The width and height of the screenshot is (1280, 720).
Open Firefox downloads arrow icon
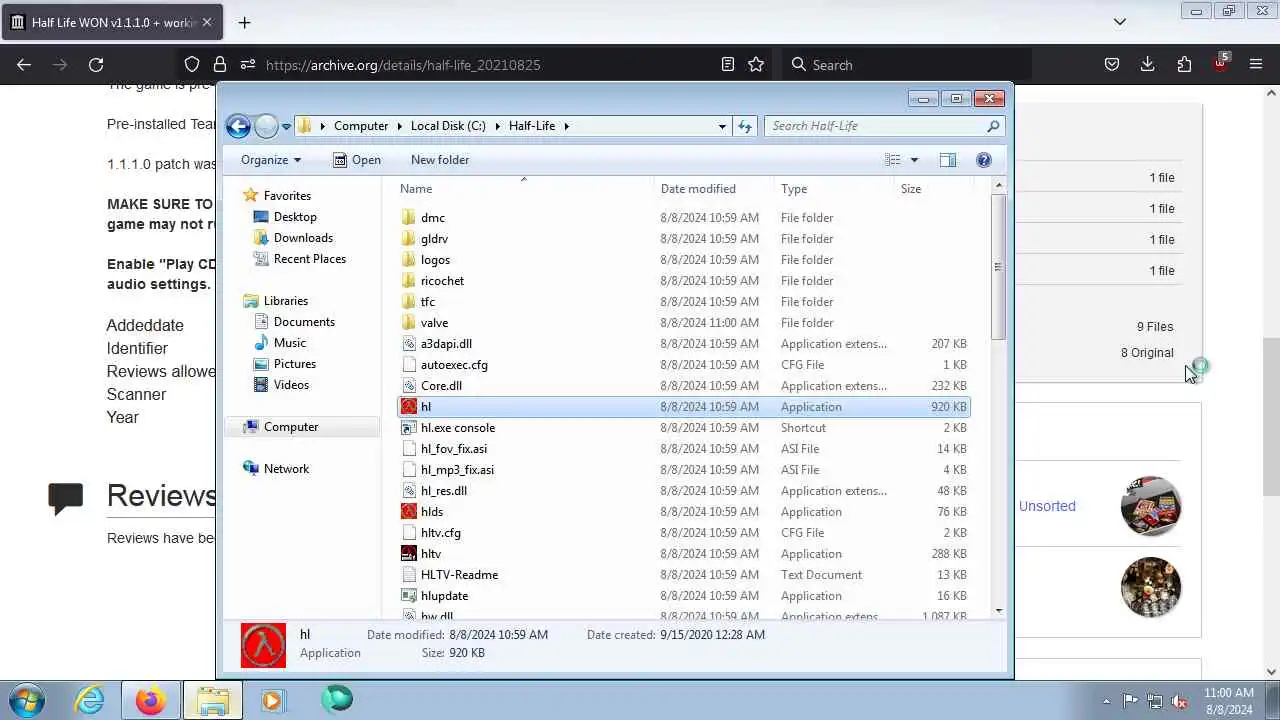[x=1148, y=64]
